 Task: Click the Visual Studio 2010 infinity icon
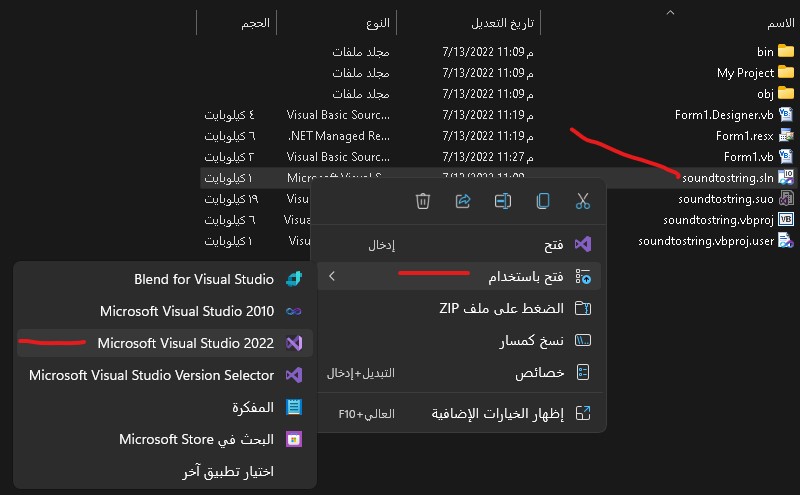pyautogui.click(x=294, y=311)
